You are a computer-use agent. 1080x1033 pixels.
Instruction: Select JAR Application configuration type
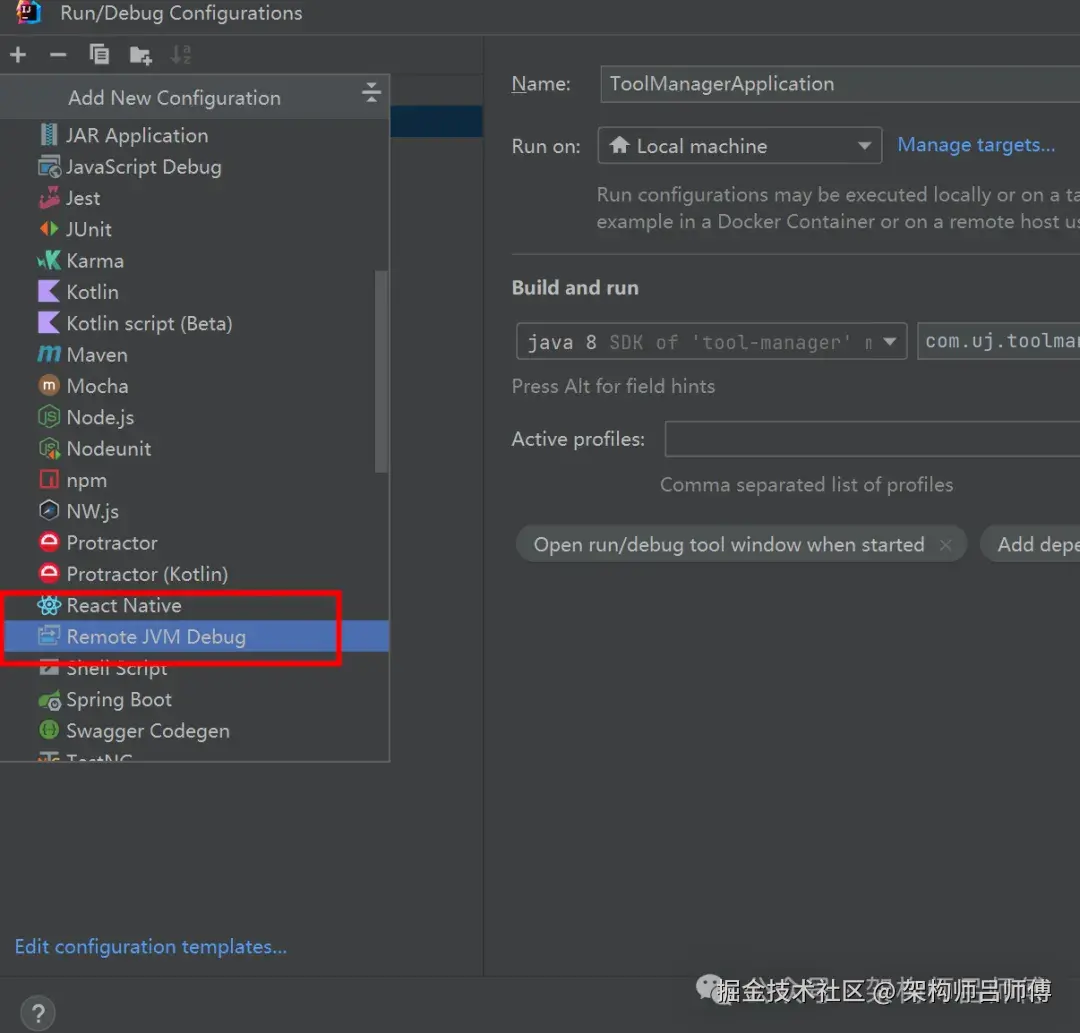tap(195, 135)
